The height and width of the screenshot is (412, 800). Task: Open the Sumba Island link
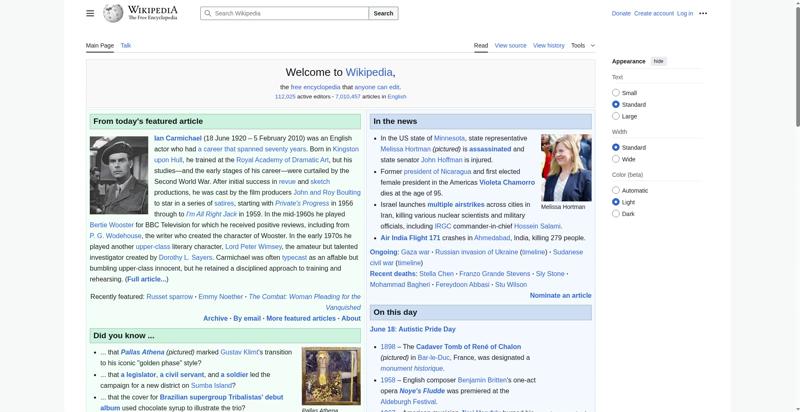click(x=211, y=385)
